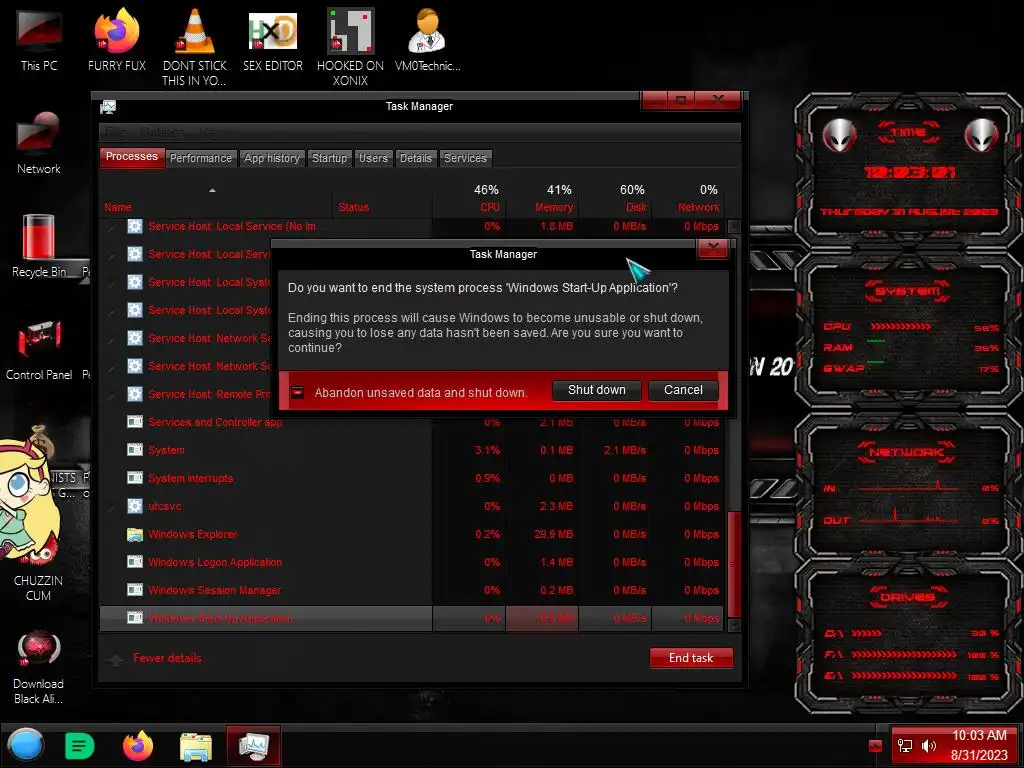
Task: Click the 2.1 MB/s disk value
Action: tap(624, 451)
